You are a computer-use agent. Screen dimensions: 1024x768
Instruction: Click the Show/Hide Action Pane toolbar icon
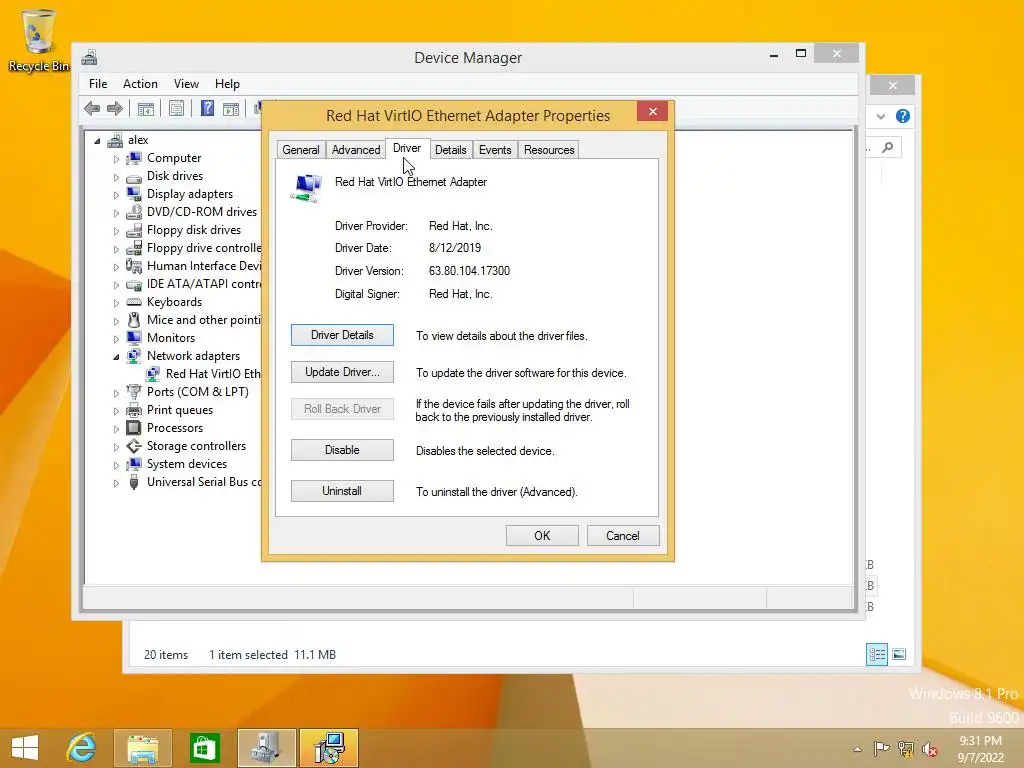coord(231,108)
